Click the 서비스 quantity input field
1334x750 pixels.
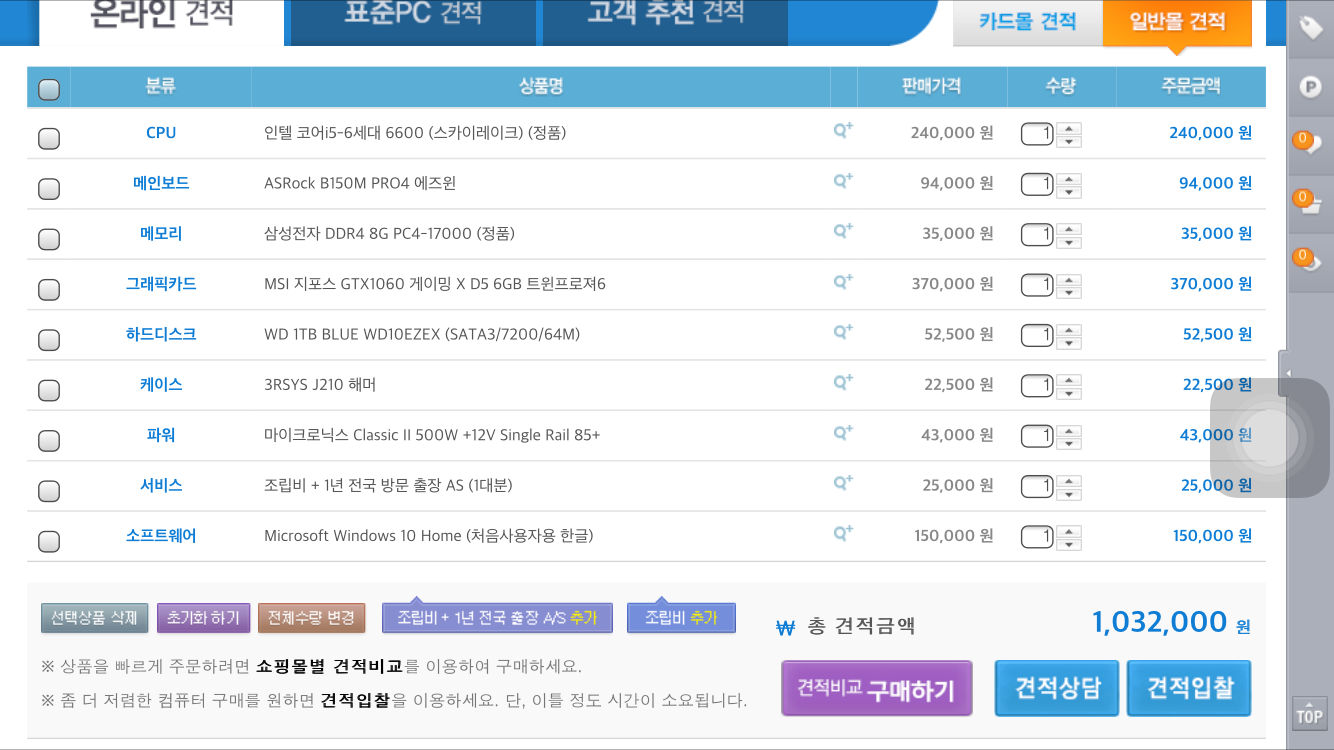click(1037, 486)
